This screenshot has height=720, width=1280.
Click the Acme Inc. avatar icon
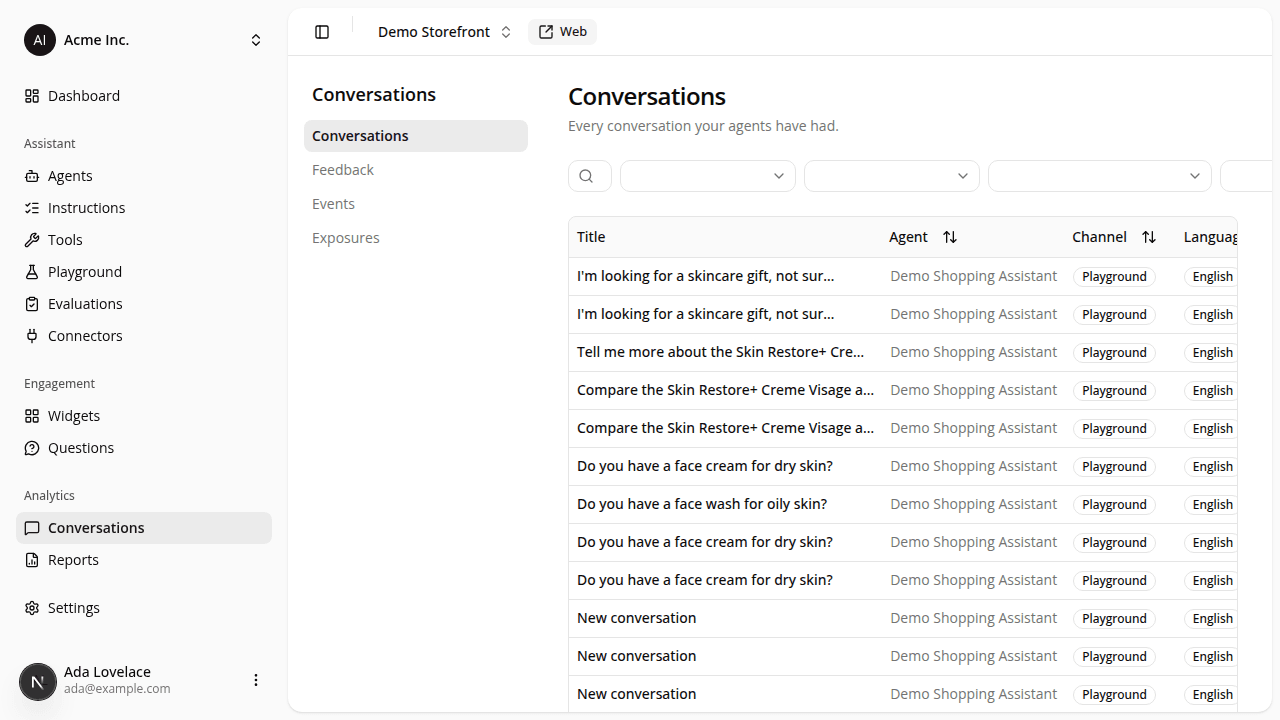point(40,40)
